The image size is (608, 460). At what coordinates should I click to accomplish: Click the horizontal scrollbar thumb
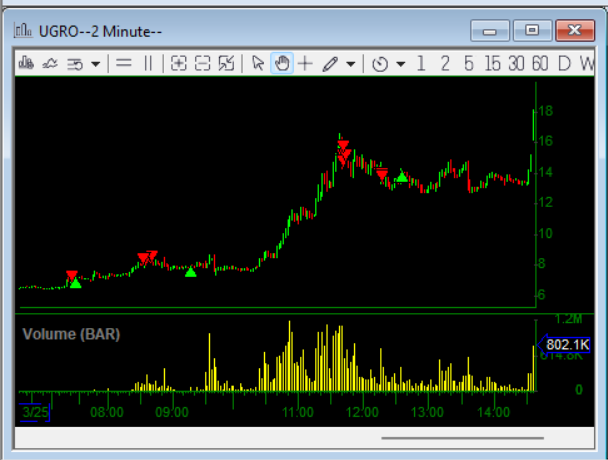coord(463,438)
